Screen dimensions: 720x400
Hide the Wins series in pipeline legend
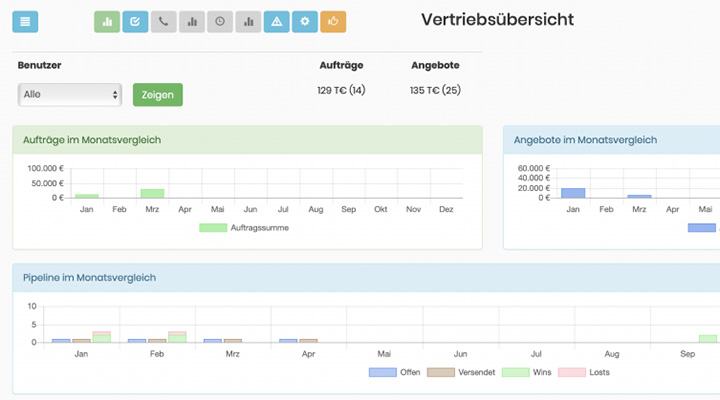pyautogui.click(x=514, y=372)
